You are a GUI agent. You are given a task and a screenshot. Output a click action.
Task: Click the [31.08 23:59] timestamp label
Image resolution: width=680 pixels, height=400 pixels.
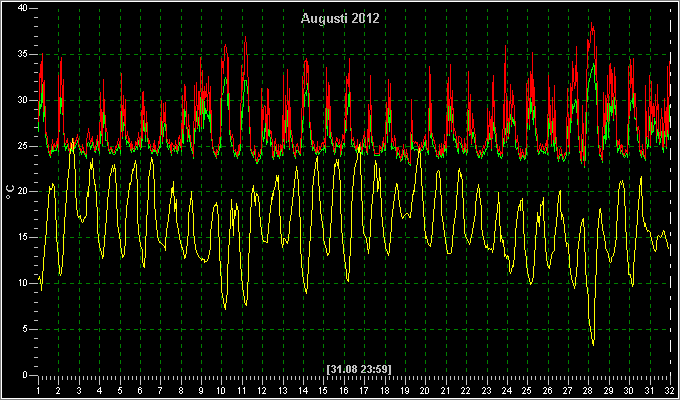pos(359,369)
